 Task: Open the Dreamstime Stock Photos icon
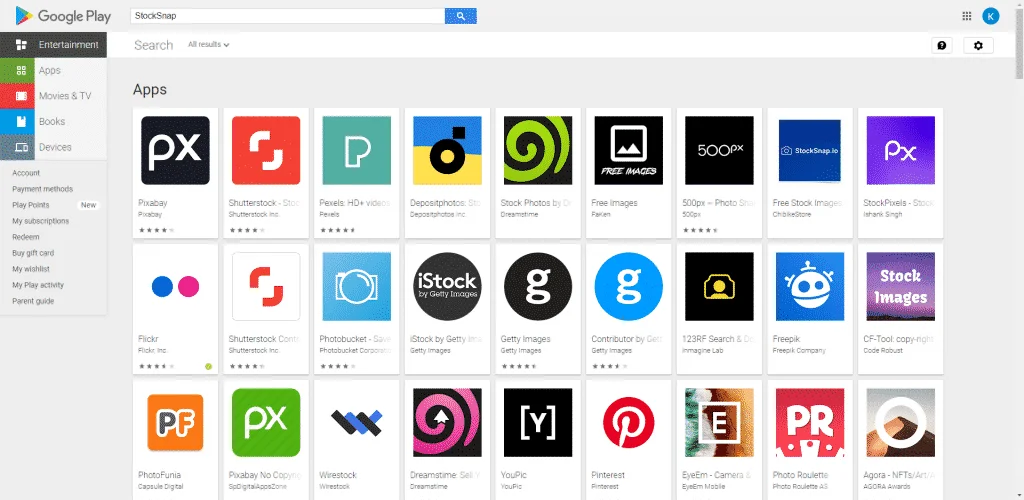click(x=538, y=150)
